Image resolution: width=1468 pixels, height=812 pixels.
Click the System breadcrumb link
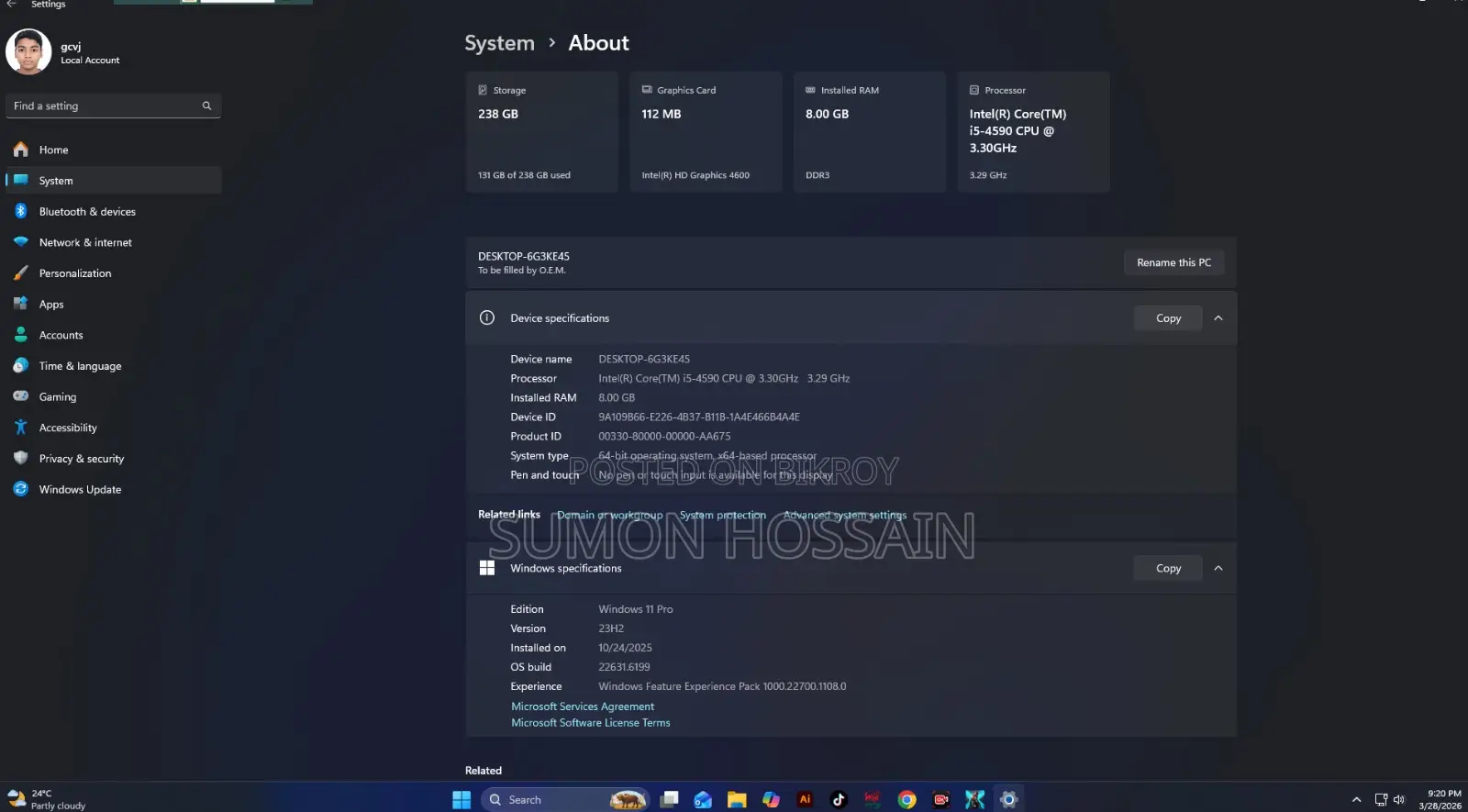tap(499, 43)
